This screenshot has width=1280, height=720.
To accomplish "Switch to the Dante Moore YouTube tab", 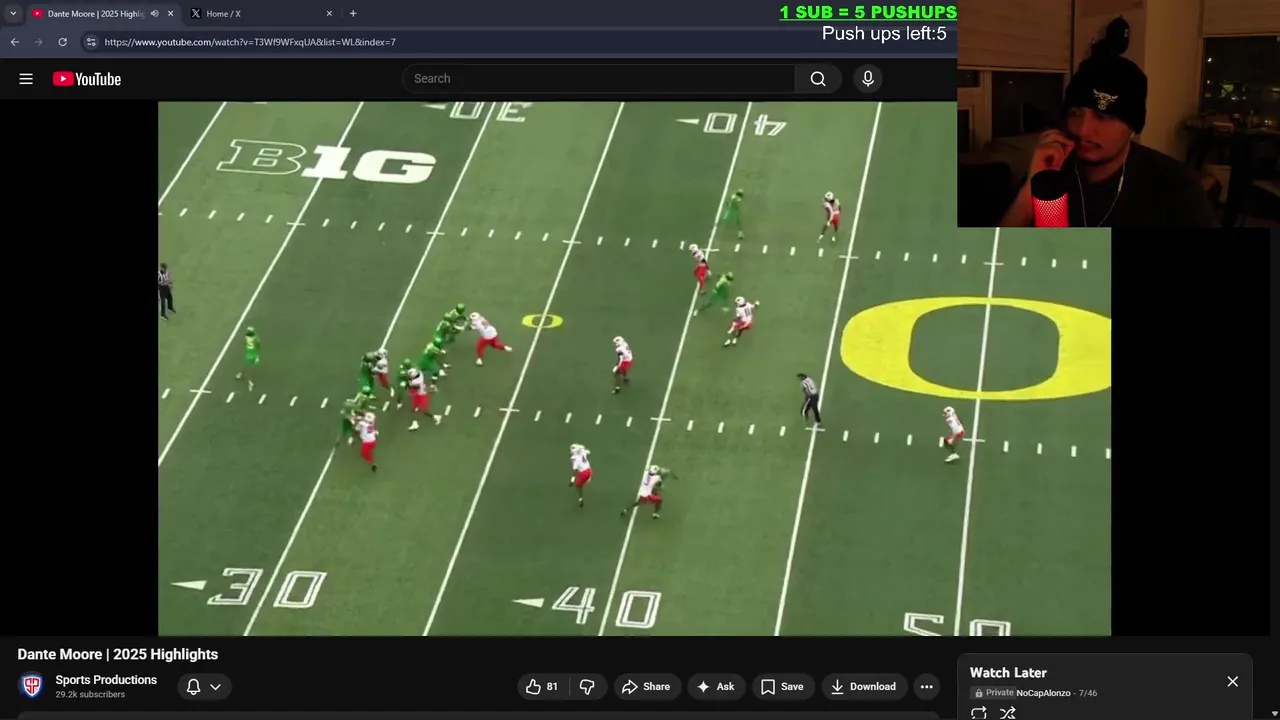I will 96,14.
